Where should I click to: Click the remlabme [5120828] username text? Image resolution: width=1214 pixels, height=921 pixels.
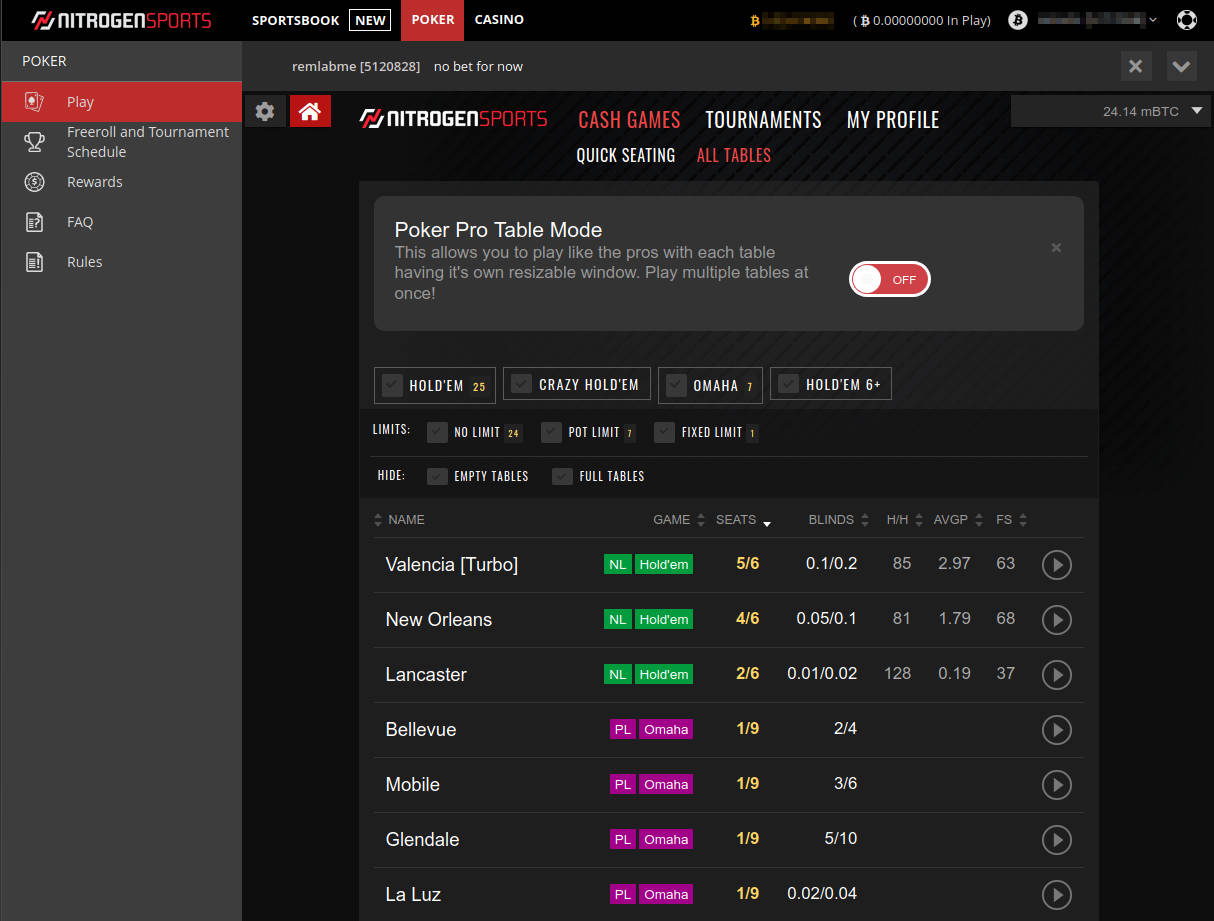356,67
